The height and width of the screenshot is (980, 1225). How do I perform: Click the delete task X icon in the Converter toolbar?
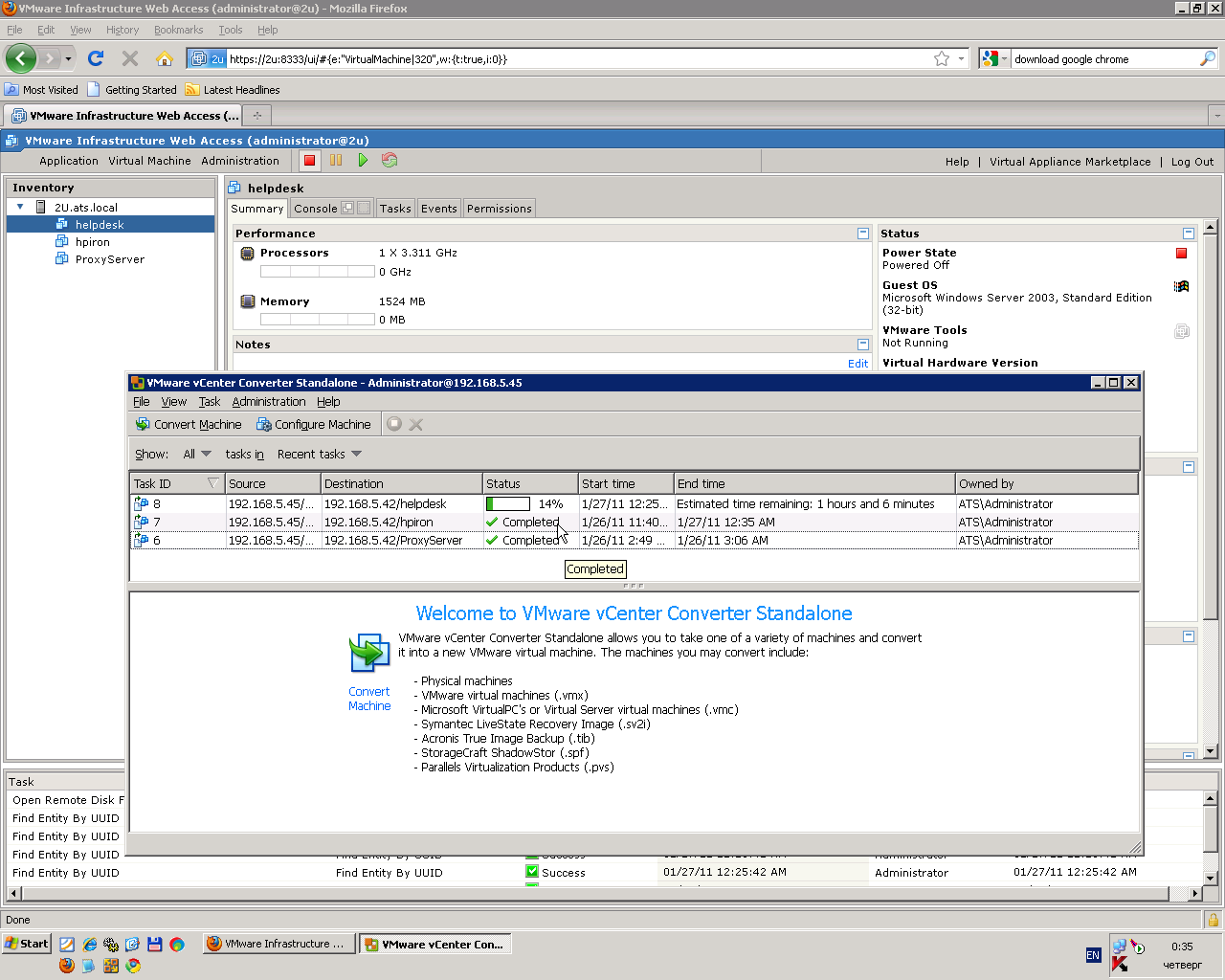416,424
